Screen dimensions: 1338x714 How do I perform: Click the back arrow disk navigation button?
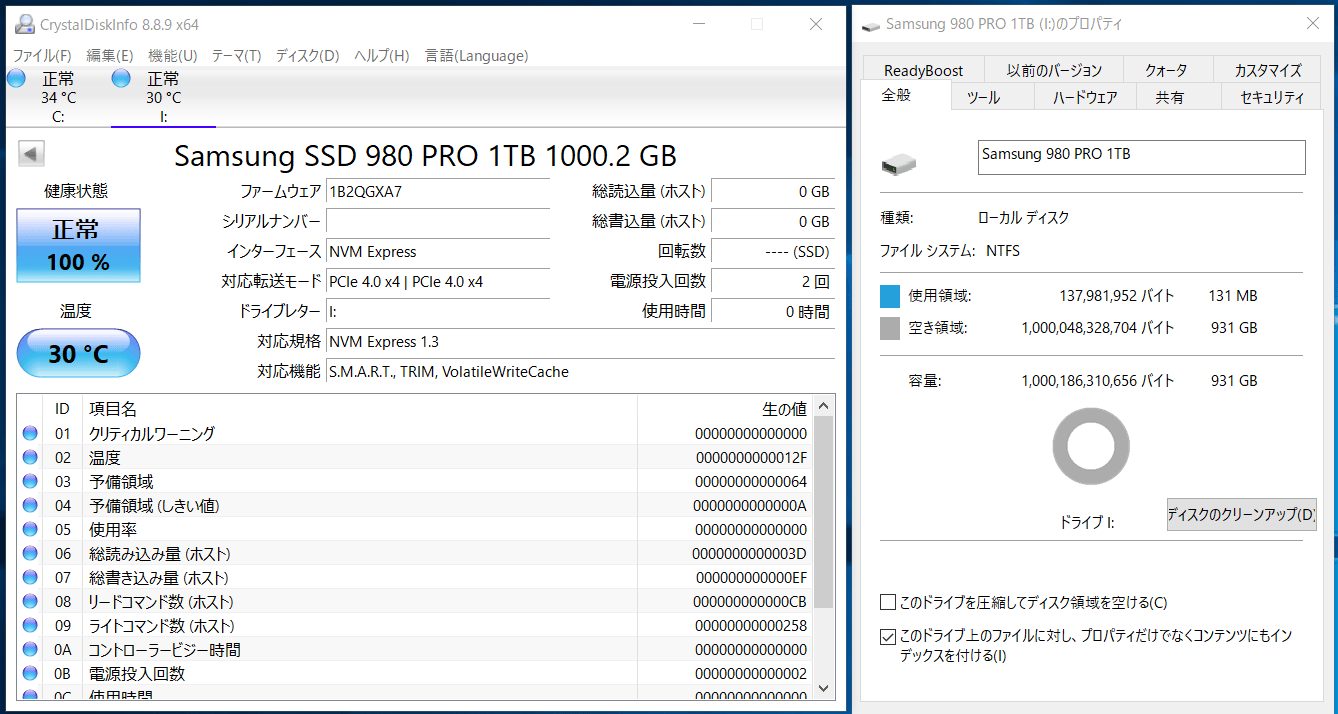31,154
